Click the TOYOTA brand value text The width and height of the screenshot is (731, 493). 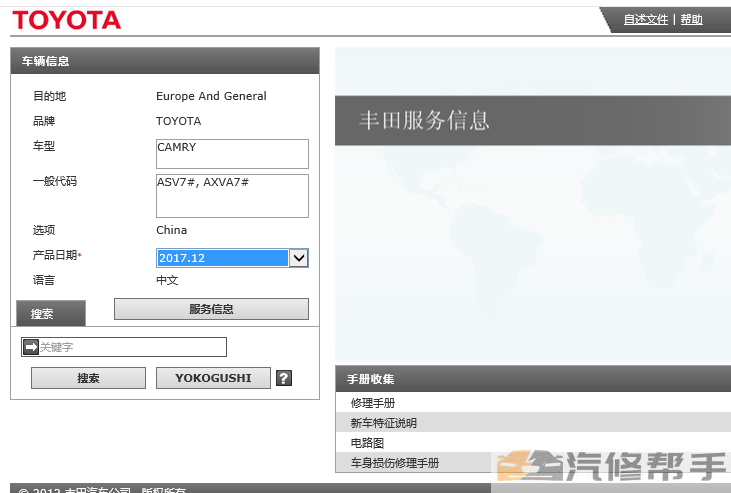coord(179,121)
